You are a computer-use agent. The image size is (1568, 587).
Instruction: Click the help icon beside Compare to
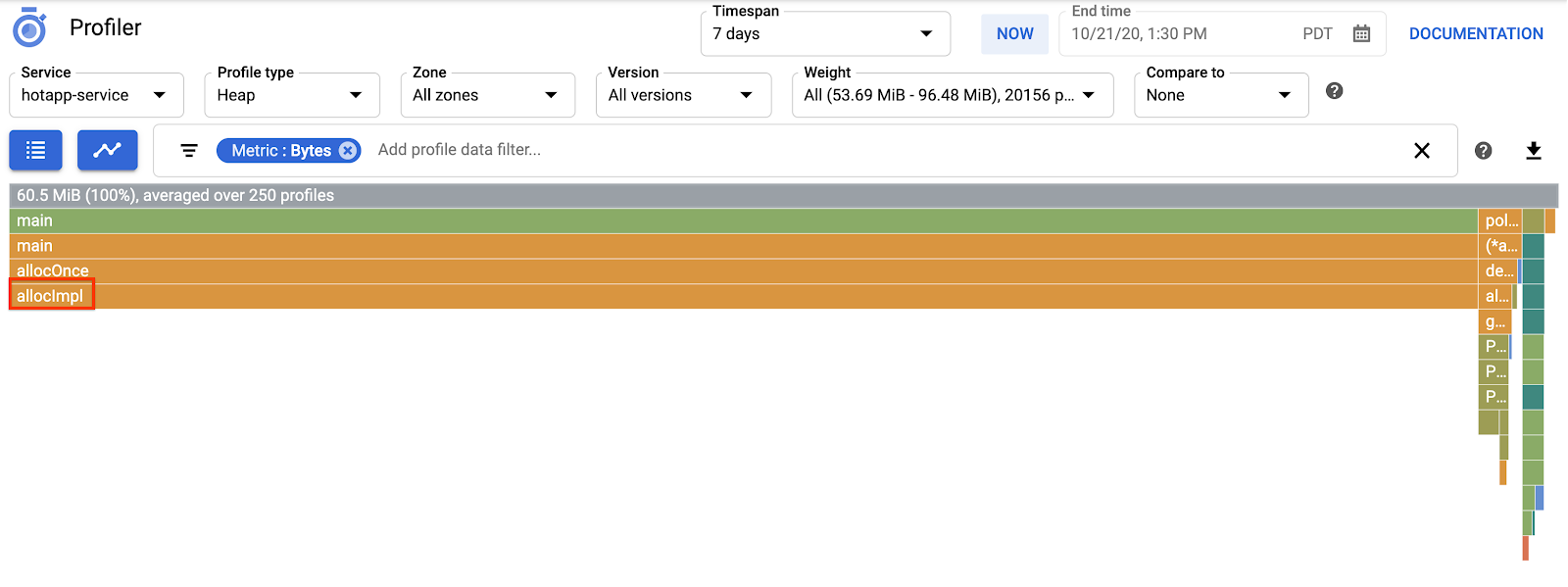point(1334,91)
